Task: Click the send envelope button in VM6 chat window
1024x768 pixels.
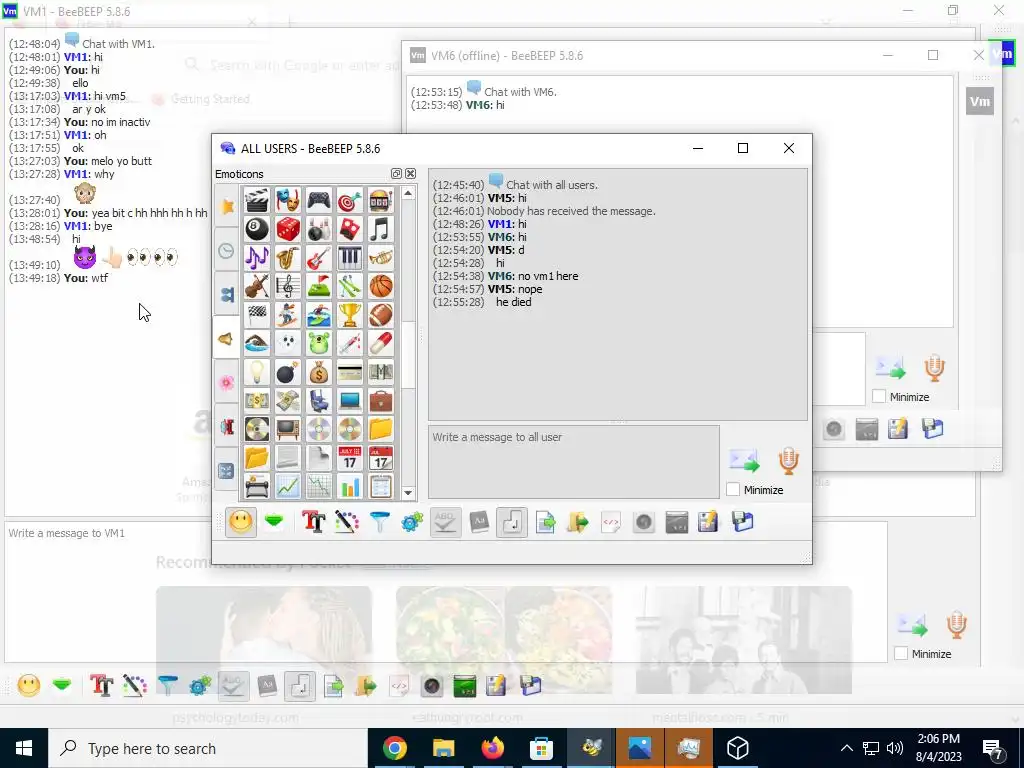Action: point(891,368)
